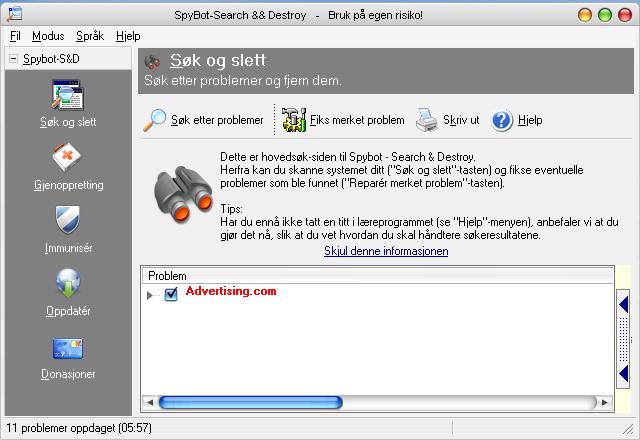Screen dimensions: 640x440
Task: Click Skjul denne informasjonen link
Action: [x=386, y=251]
